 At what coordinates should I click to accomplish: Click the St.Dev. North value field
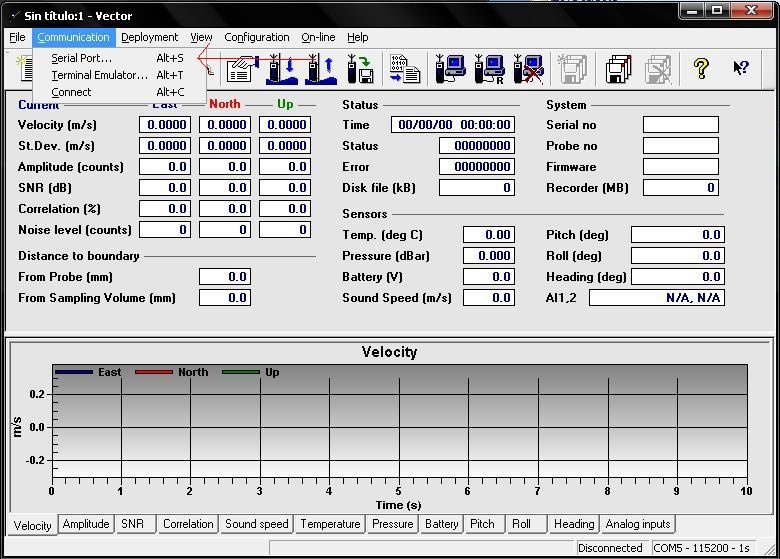[x=225, y=145]
